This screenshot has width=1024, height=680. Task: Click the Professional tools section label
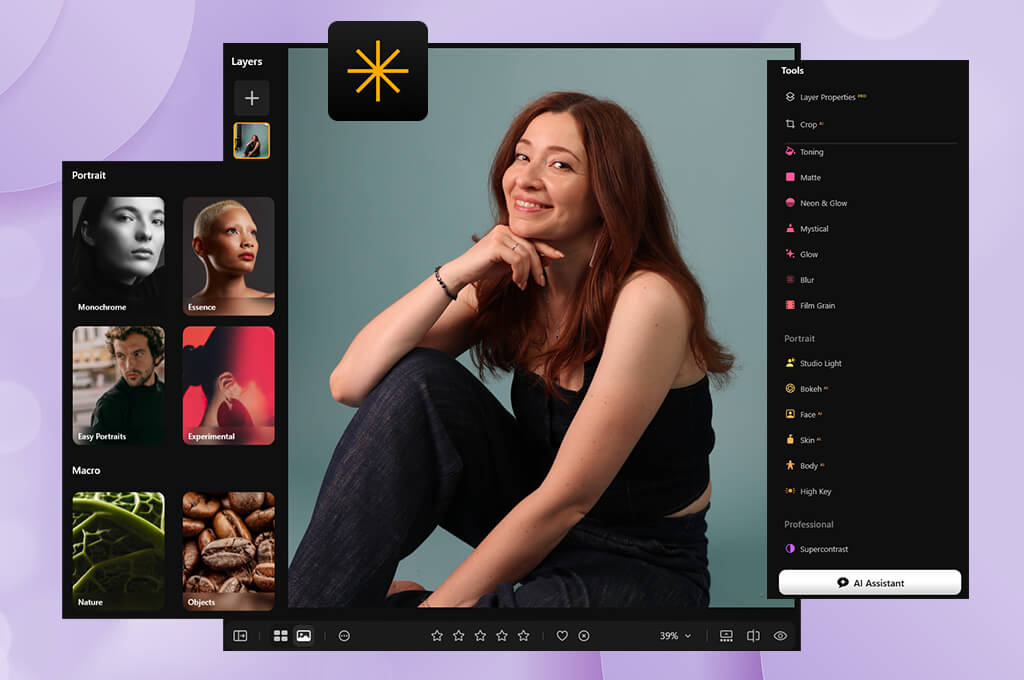[x=808, y=524]
